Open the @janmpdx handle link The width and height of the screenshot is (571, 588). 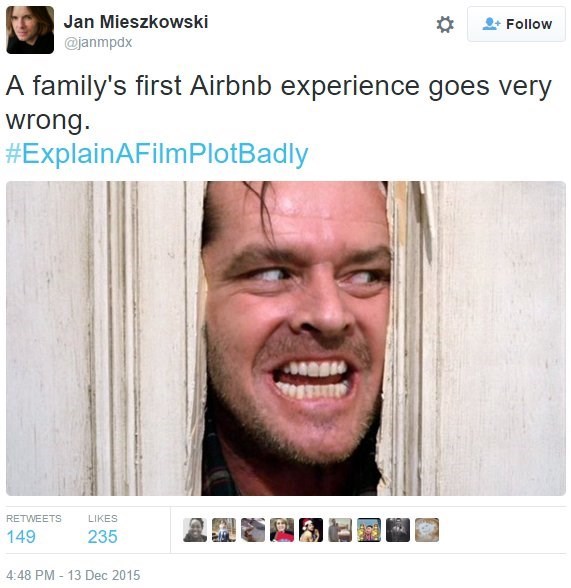point(98,42)
